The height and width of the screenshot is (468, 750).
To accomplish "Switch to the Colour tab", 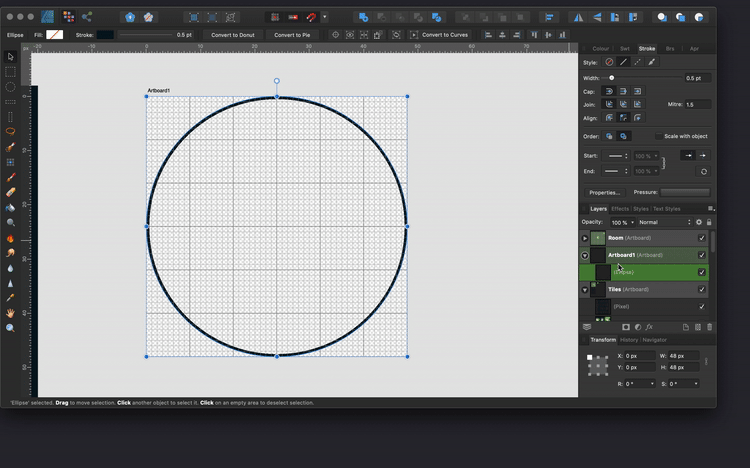I will coord(600,49).
